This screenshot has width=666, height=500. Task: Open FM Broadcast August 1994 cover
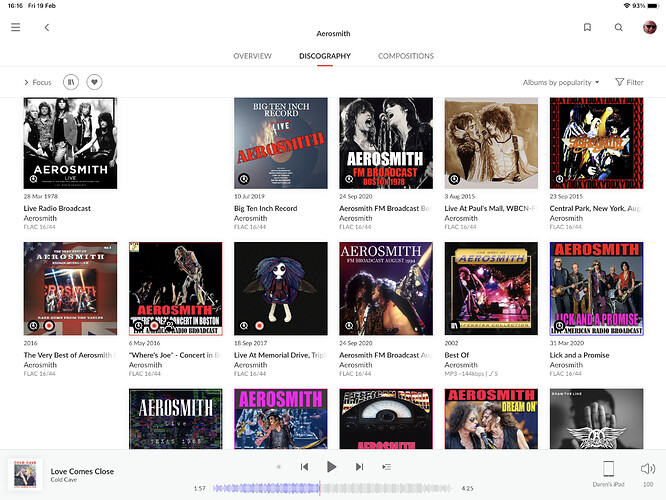pos(386,289)
